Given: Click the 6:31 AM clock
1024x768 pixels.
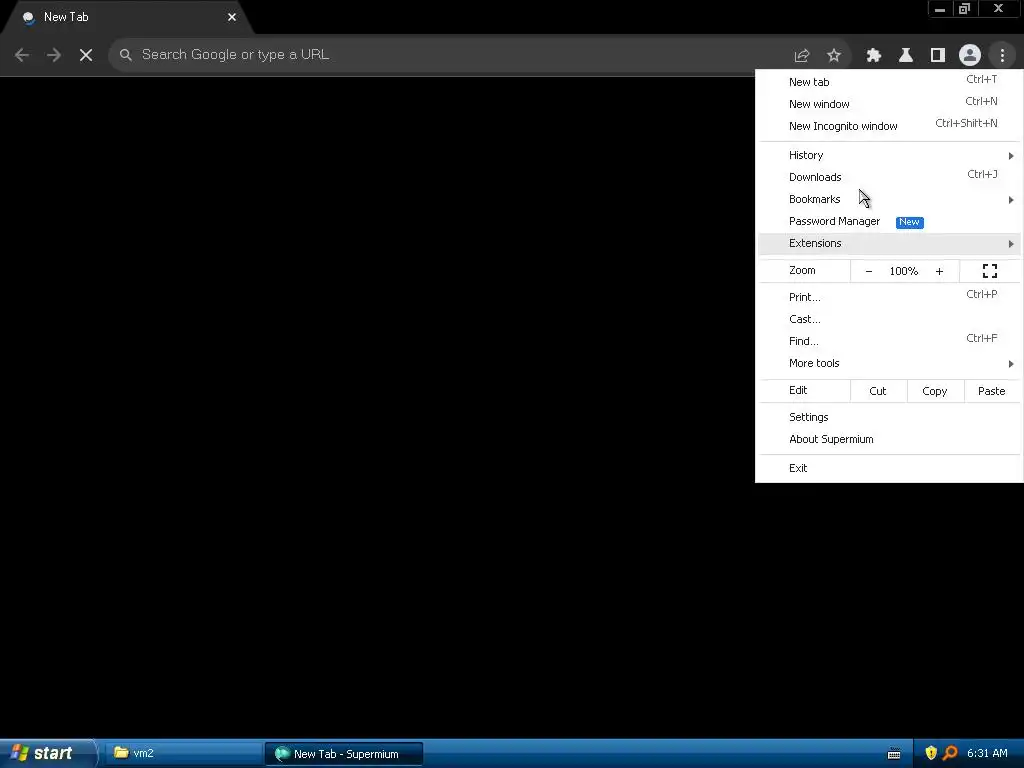Looking at the screenshot, I should coord(987,754).
